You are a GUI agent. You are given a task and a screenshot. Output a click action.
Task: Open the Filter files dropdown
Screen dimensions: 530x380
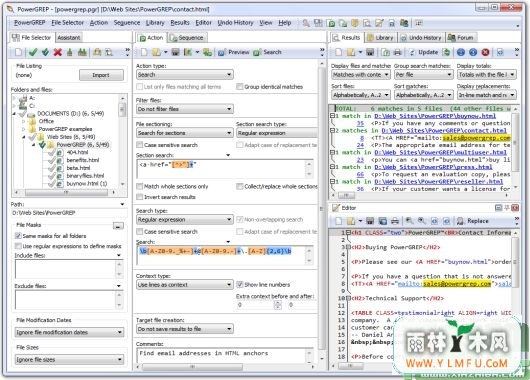tap(185, 109)
